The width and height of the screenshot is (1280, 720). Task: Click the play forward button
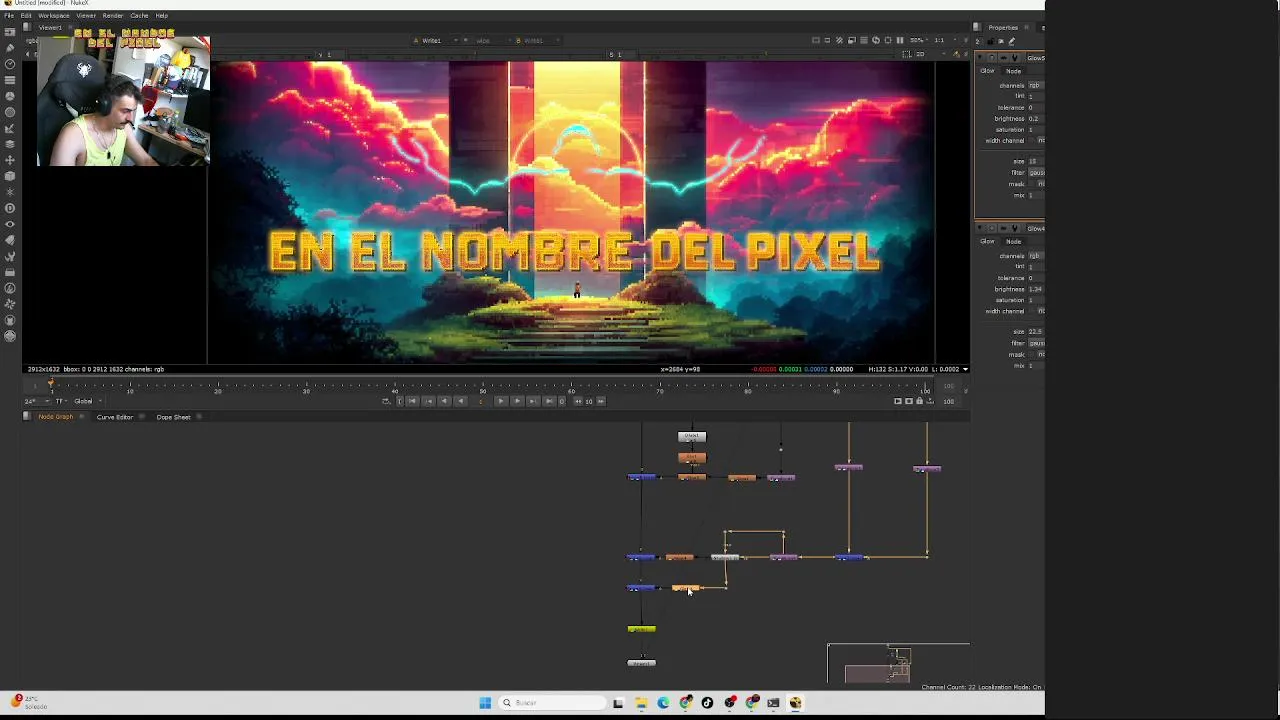[x=500, y=402]
